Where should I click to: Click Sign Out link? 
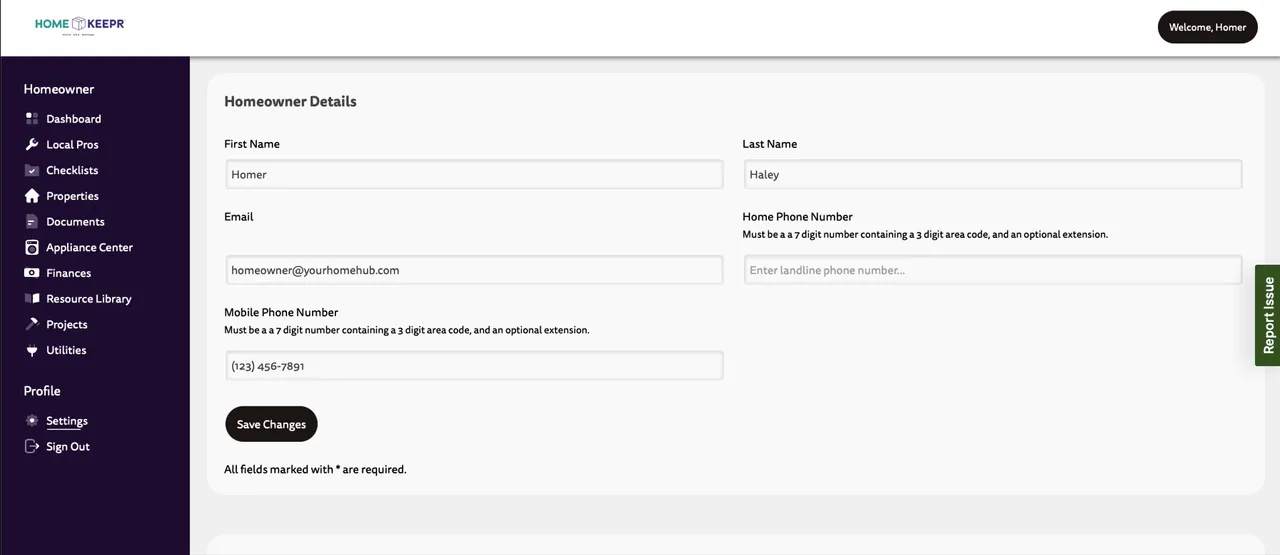(68, 447)
